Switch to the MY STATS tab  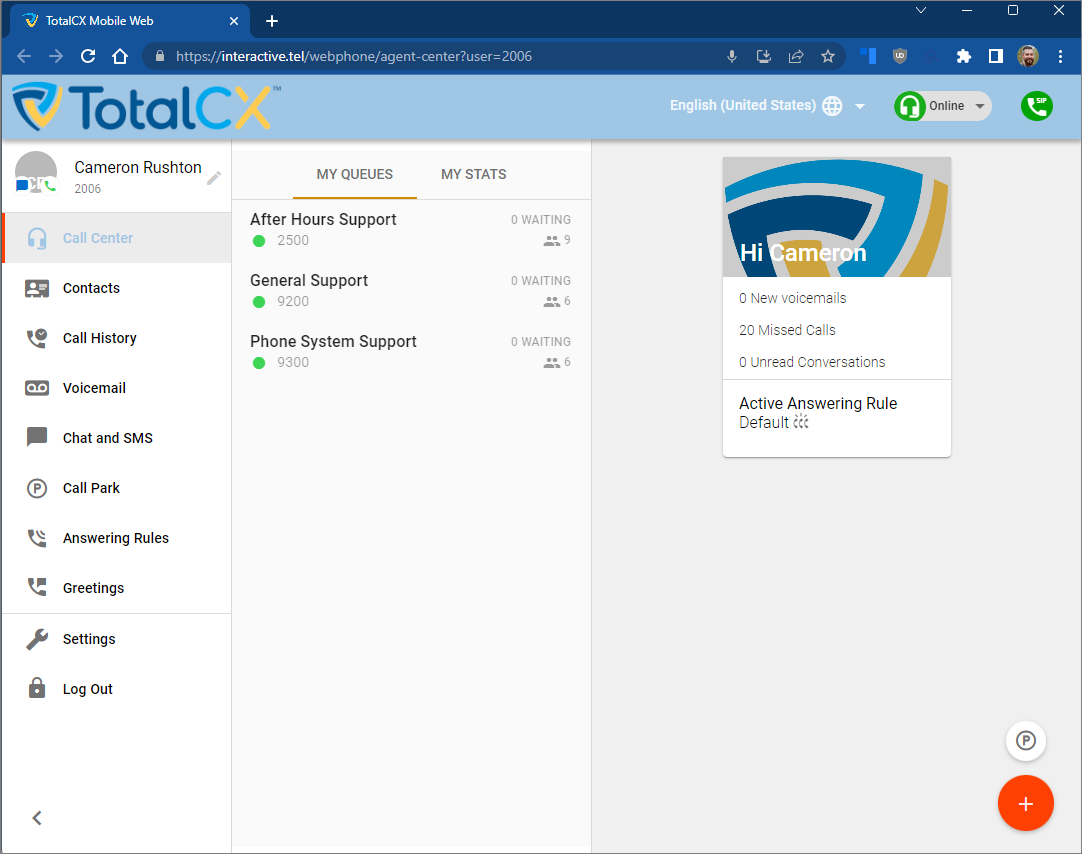pyautogui.click(x=473, y=175)
